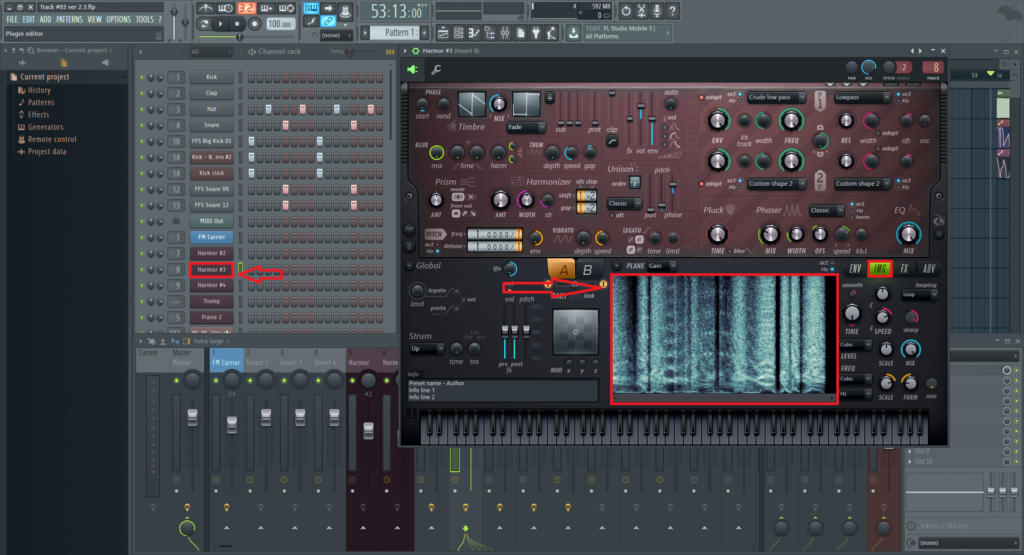The height and width of the screenshot is (555, 1024).
Task: Select the Trump channel button
Action: tap(211, 301)
